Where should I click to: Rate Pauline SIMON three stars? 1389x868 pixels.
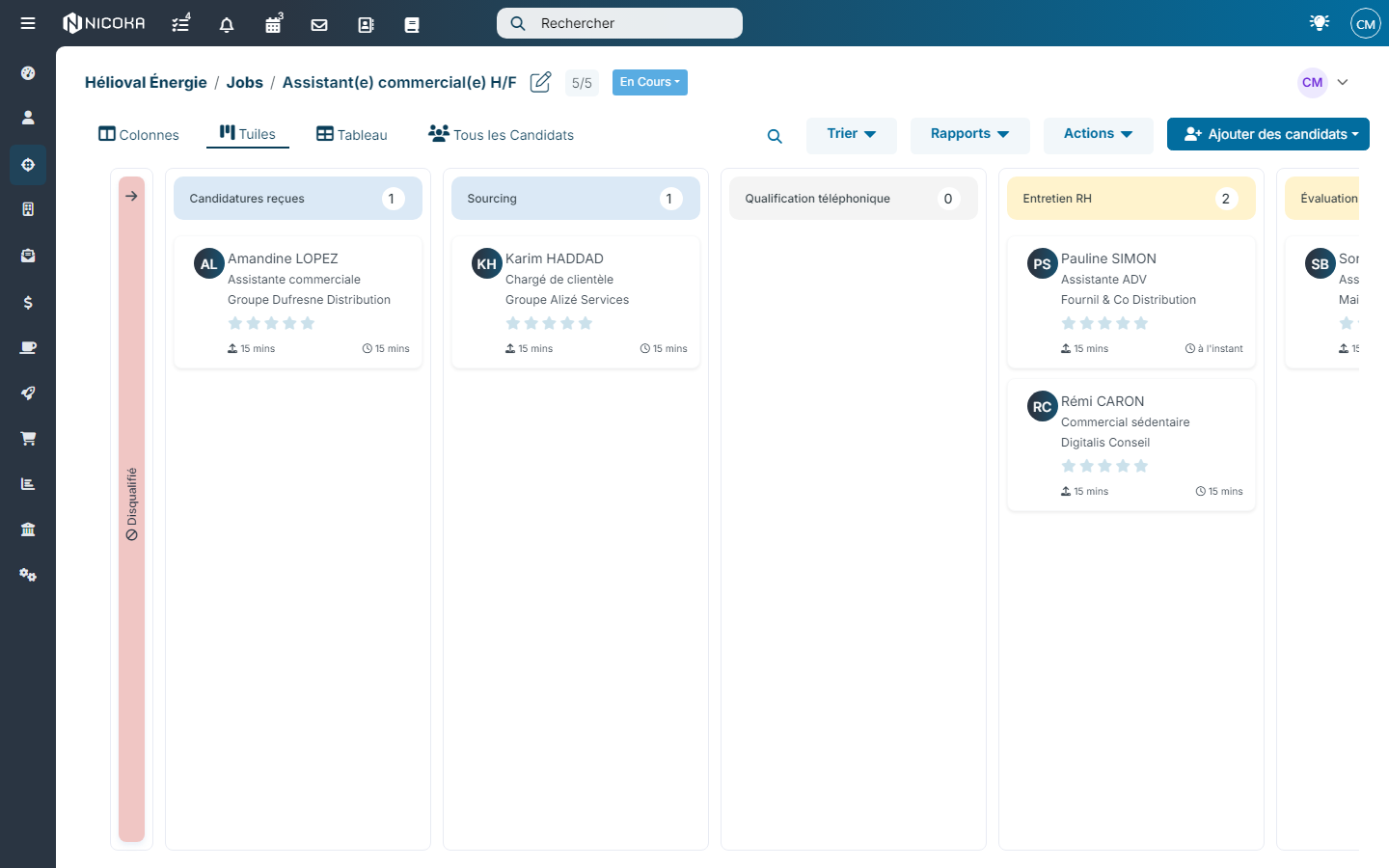[1104, 323]
